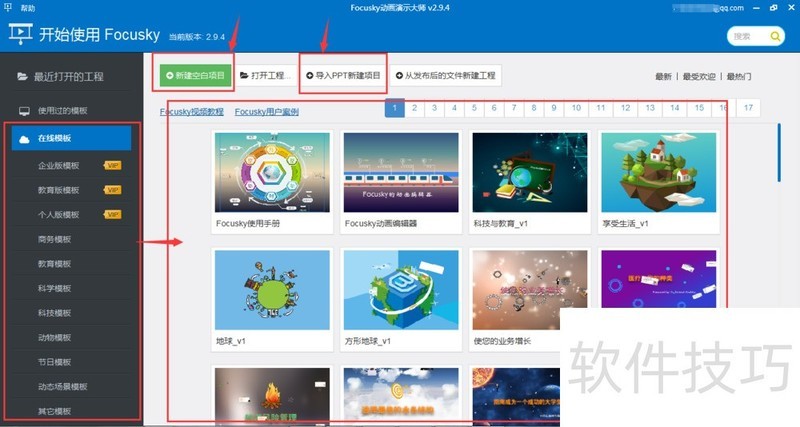The height and width of the screenshot is (427, 800).
Task: Open the 地球_v1 template thumbnail
Action: 272,290
